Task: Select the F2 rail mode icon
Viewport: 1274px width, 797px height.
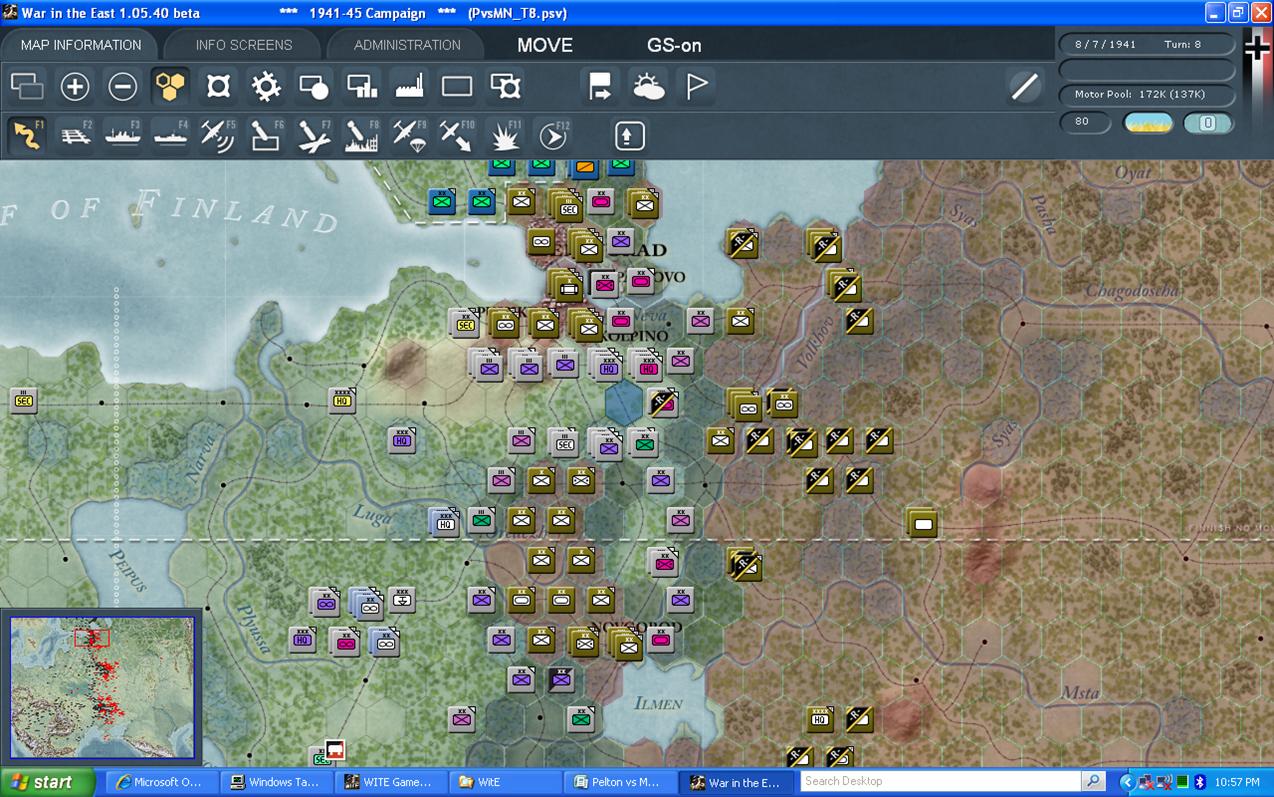Action: [75, 135]
